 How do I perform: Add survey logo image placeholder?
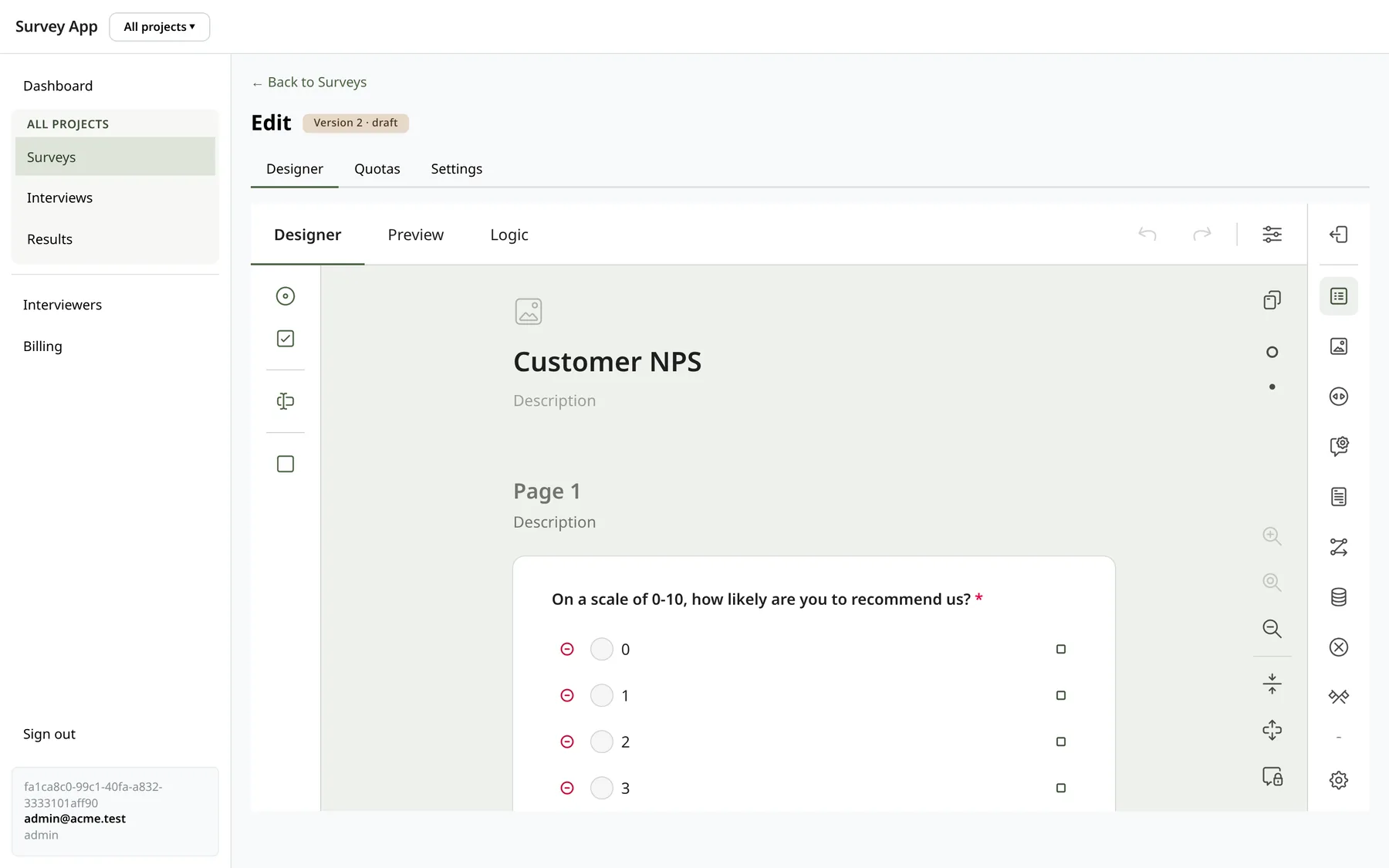(529, 312)
